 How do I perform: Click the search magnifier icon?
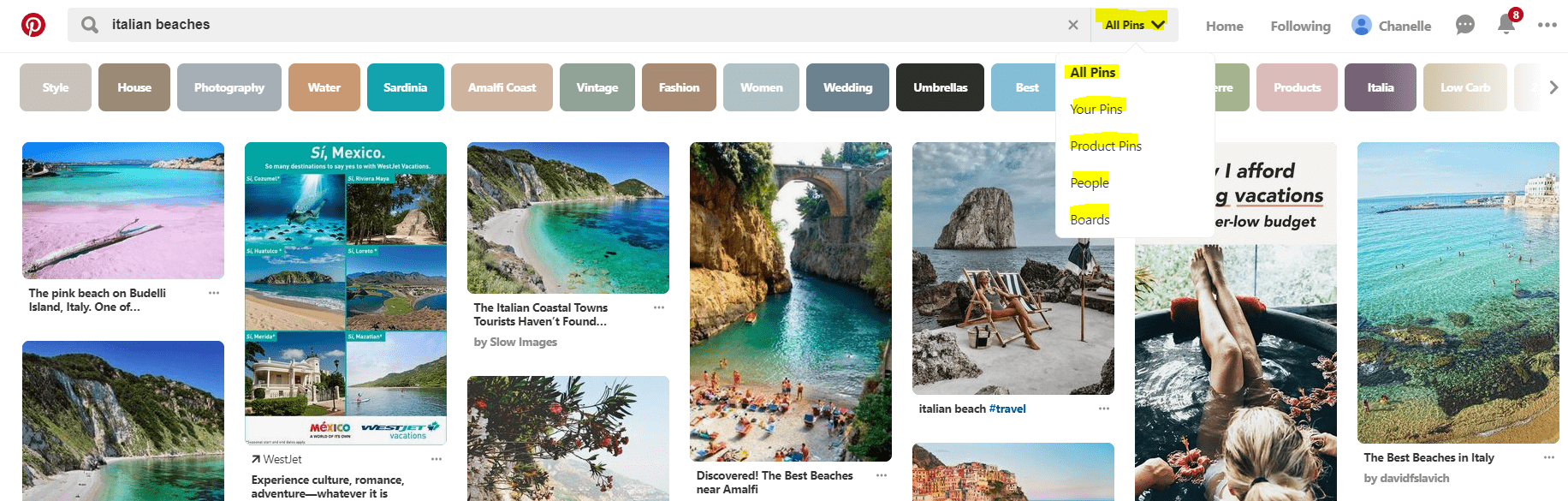[x=90, y=25]
